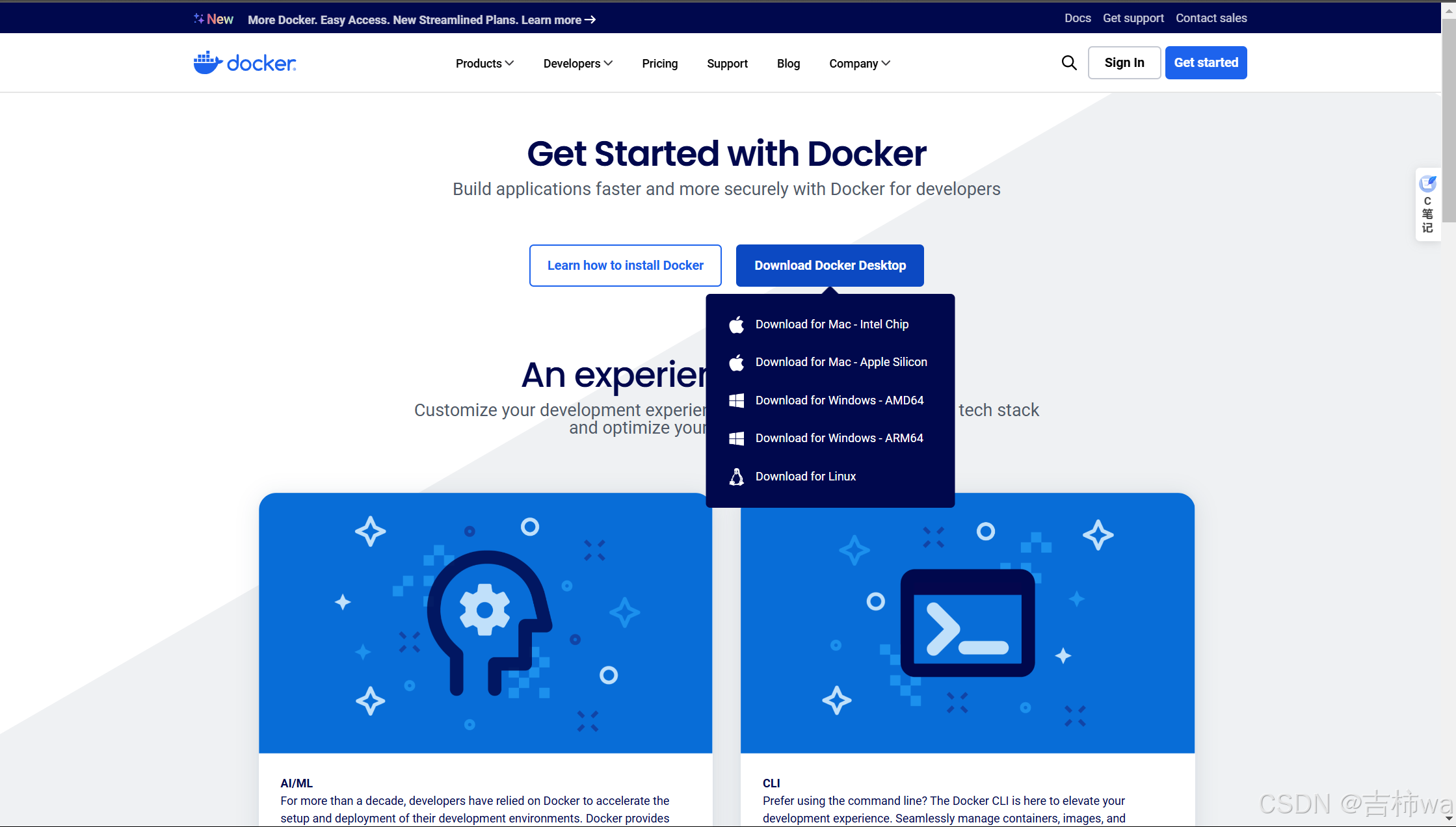The height and width of the screenshot is (827, 1456).
Task: Open the search magnifier icon
Action: (x=1069, y=63)
